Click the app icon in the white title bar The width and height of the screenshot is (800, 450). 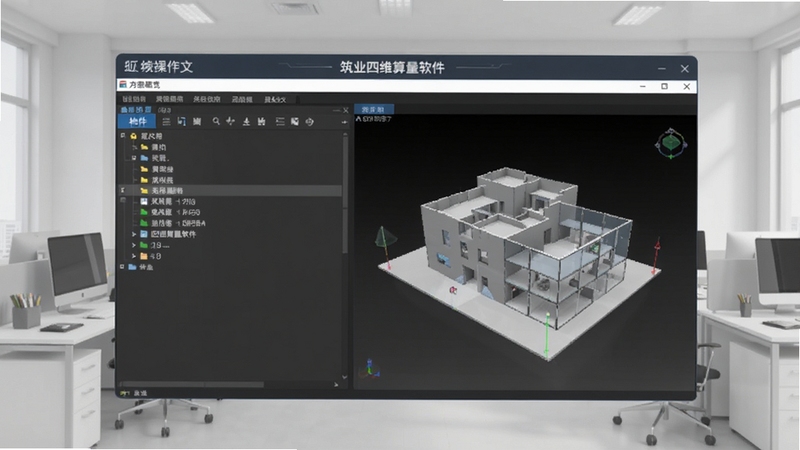(123, 84)
